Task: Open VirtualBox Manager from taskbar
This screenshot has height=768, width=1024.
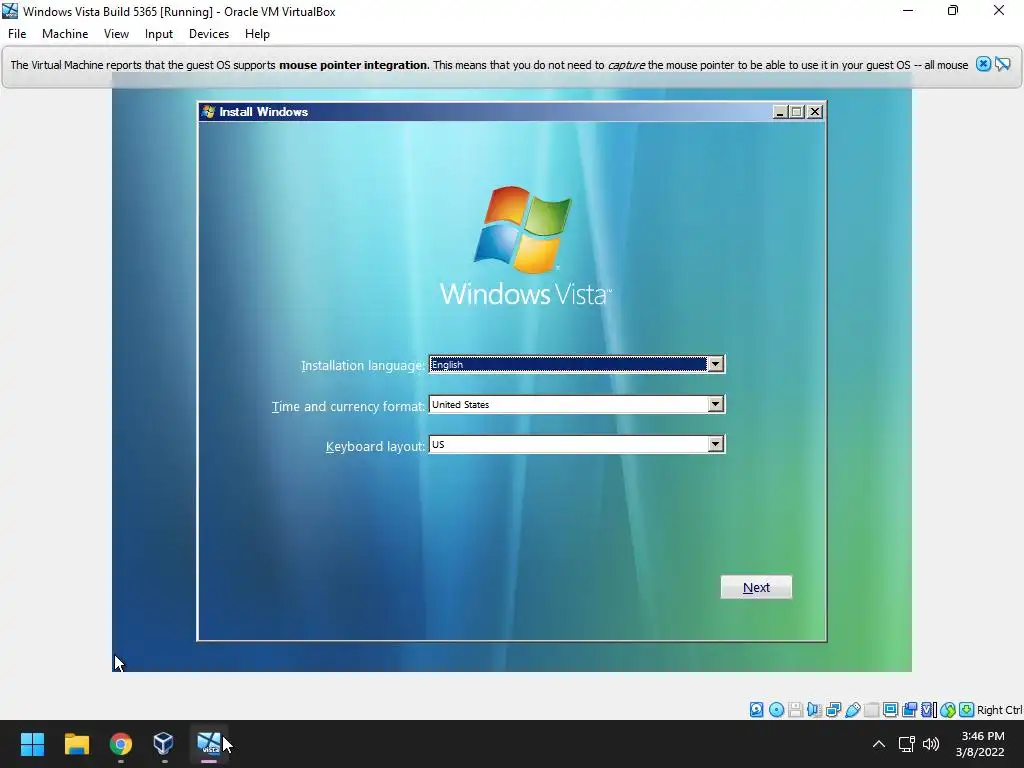Action: pos(163,744)
